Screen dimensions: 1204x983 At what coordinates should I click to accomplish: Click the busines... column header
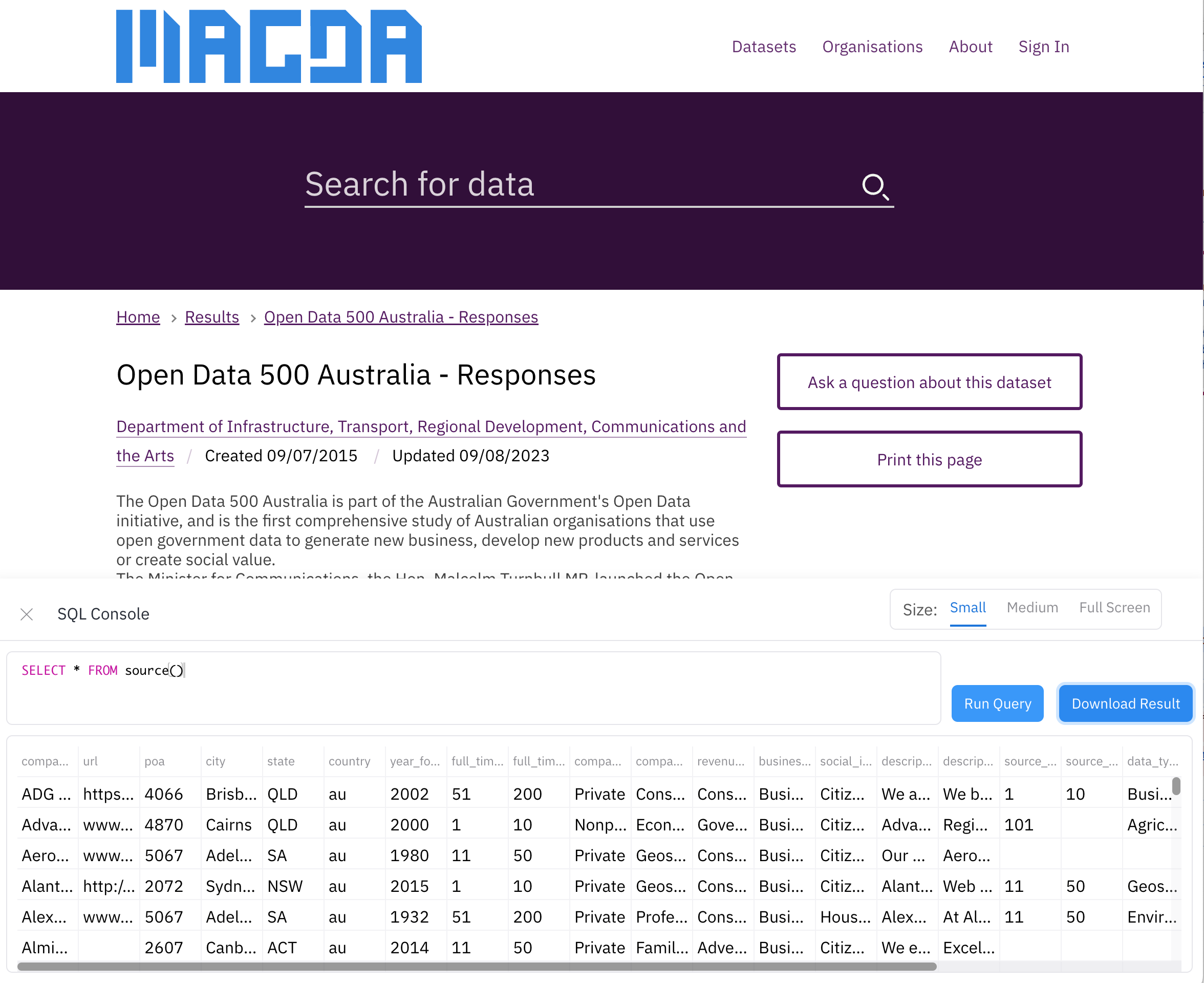784,762
